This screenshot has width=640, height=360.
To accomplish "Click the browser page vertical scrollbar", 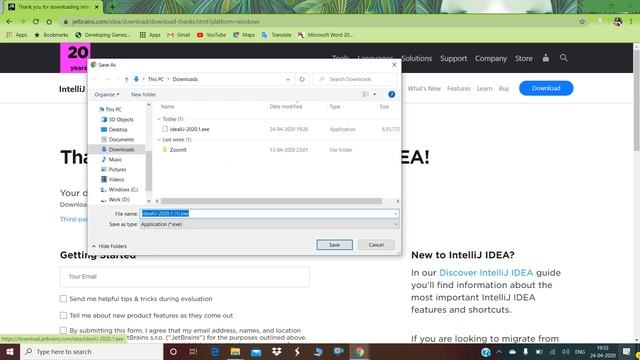I will coord(637,100).
